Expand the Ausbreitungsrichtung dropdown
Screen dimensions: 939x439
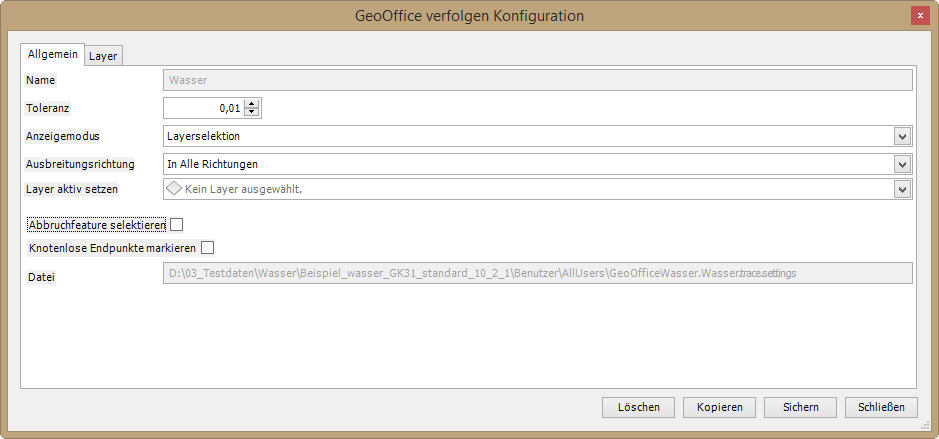click(901, 164)
